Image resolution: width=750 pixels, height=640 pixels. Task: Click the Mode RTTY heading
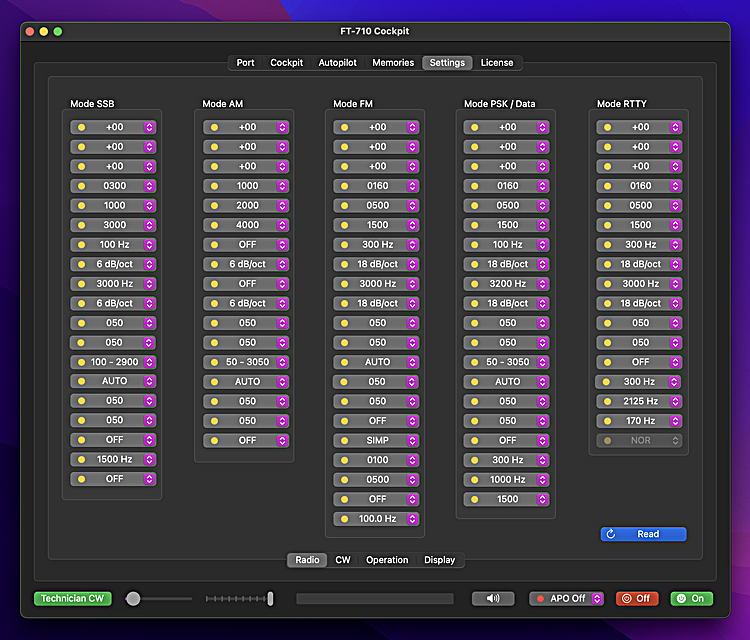622,104
